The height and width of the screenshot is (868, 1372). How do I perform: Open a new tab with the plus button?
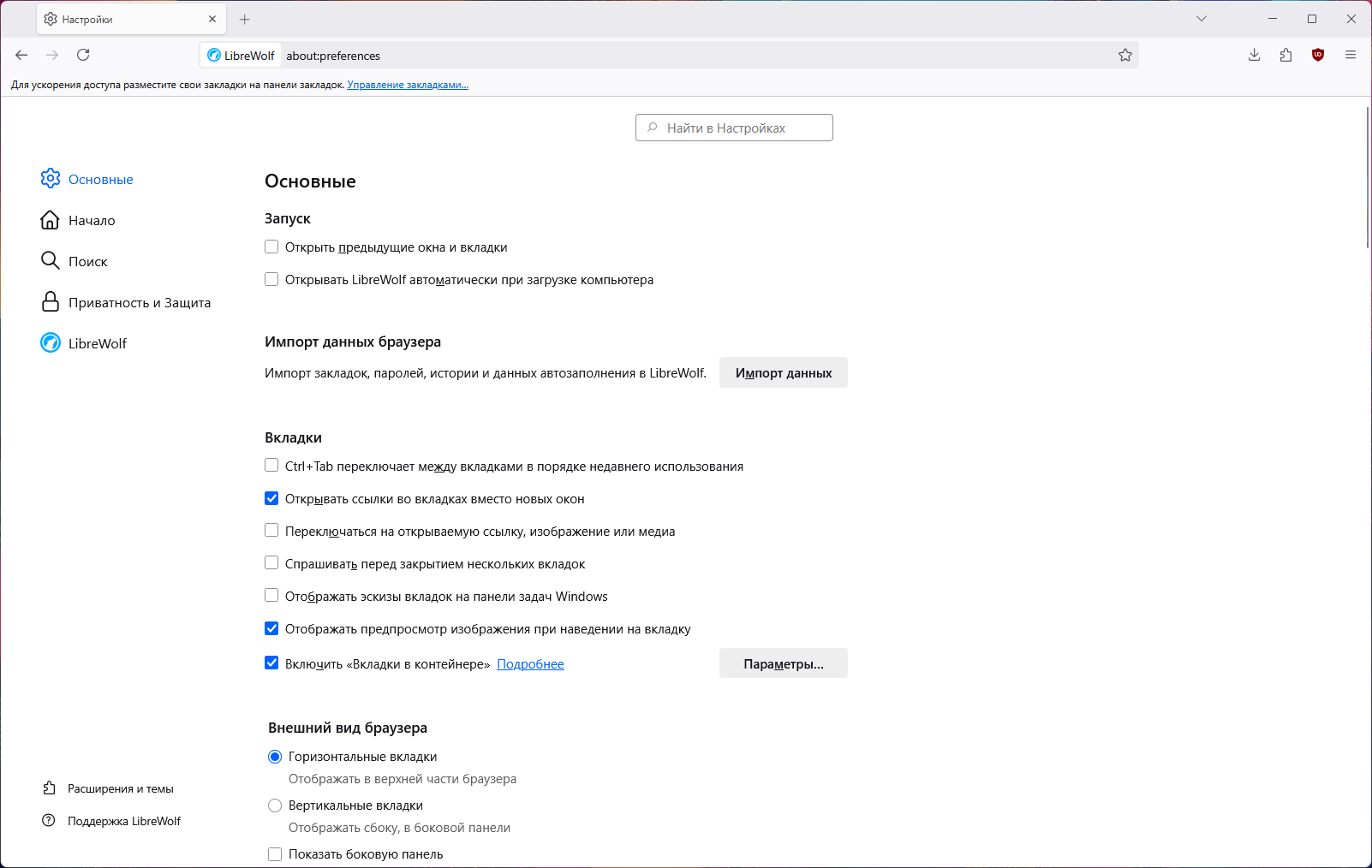pyautogui.click(x=245, y=19)
